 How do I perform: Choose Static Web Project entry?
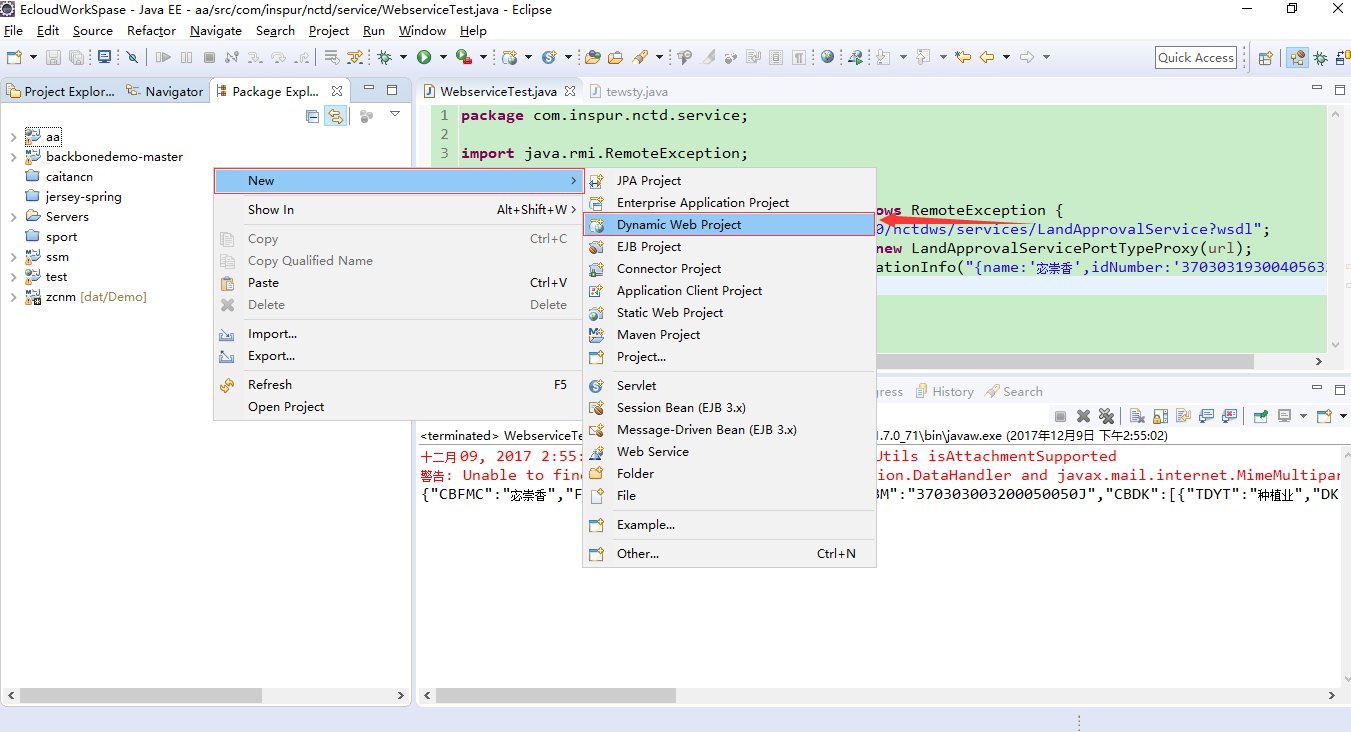pyautogui.click(x=728, y=313)
